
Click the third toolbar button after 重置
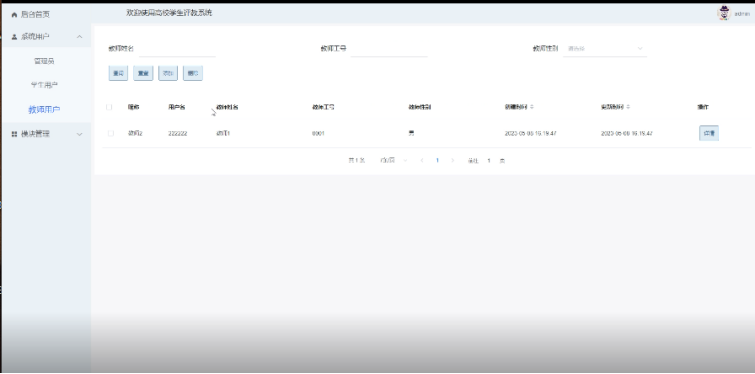(168, 73)
